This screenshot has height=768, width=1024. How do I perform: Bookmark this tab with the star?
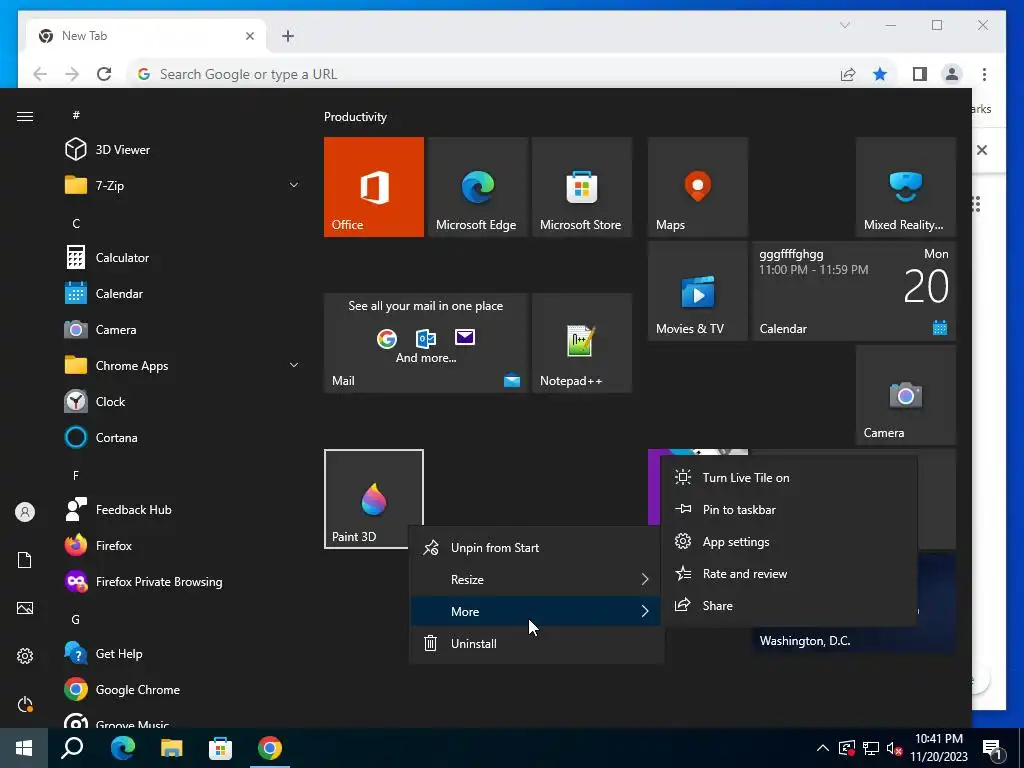[x=880, y=74]
